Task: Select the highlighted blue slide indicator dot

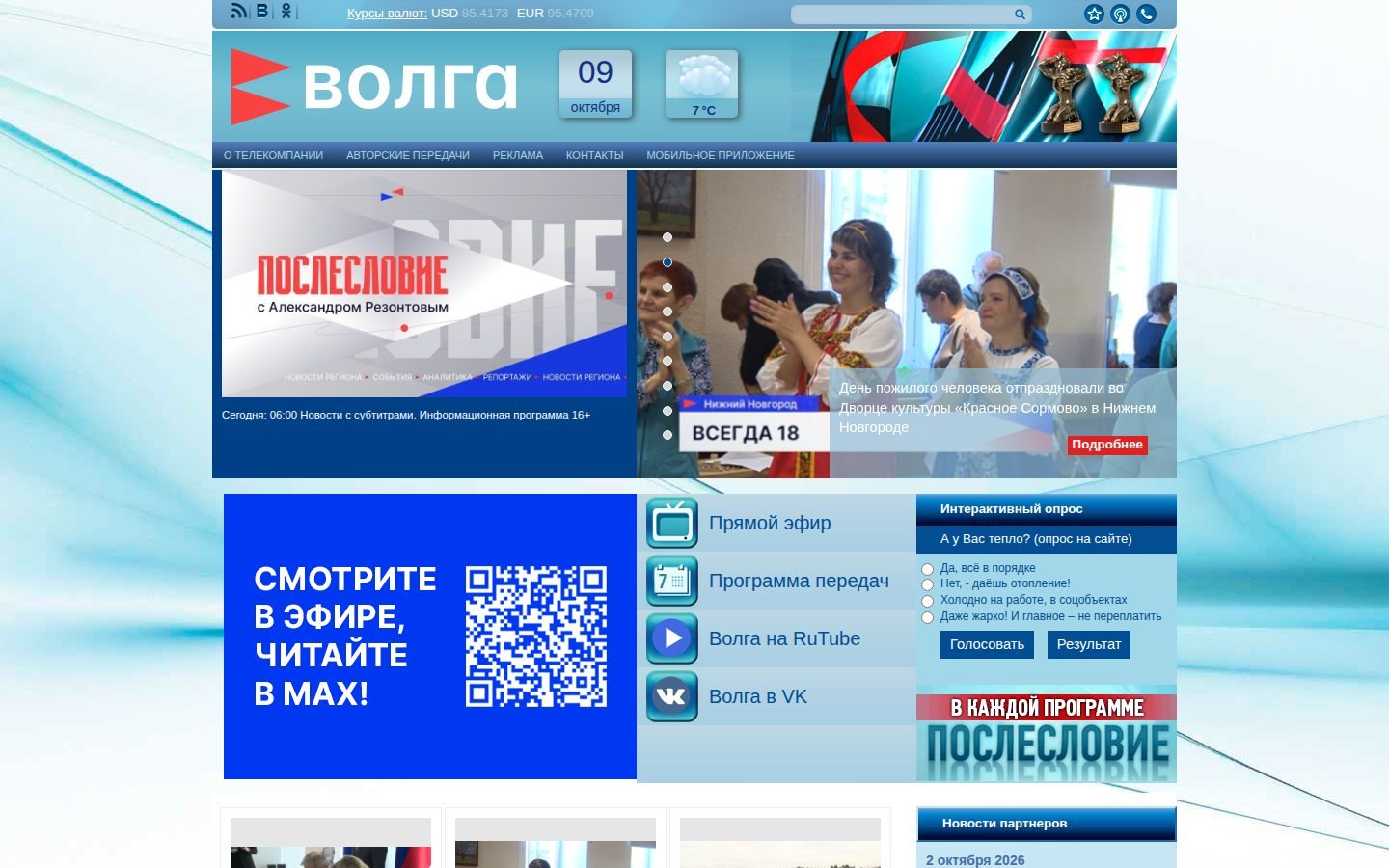Action: 667,262
